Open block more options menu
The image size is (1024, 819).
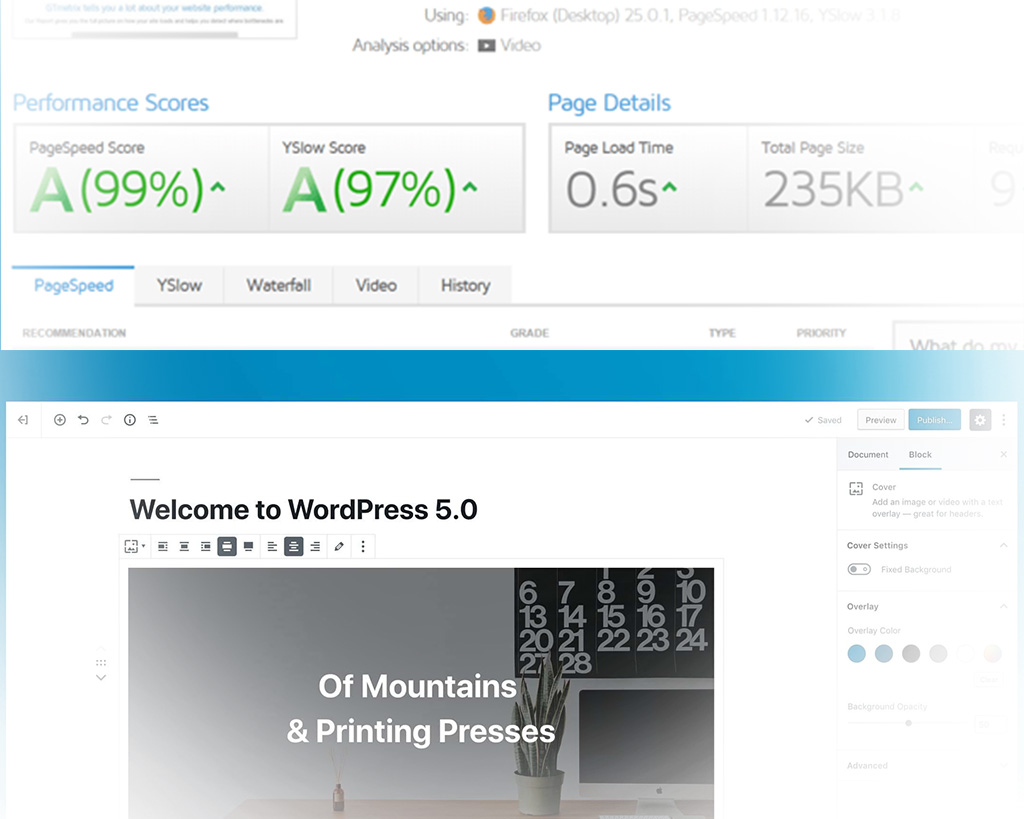(363, 546)
